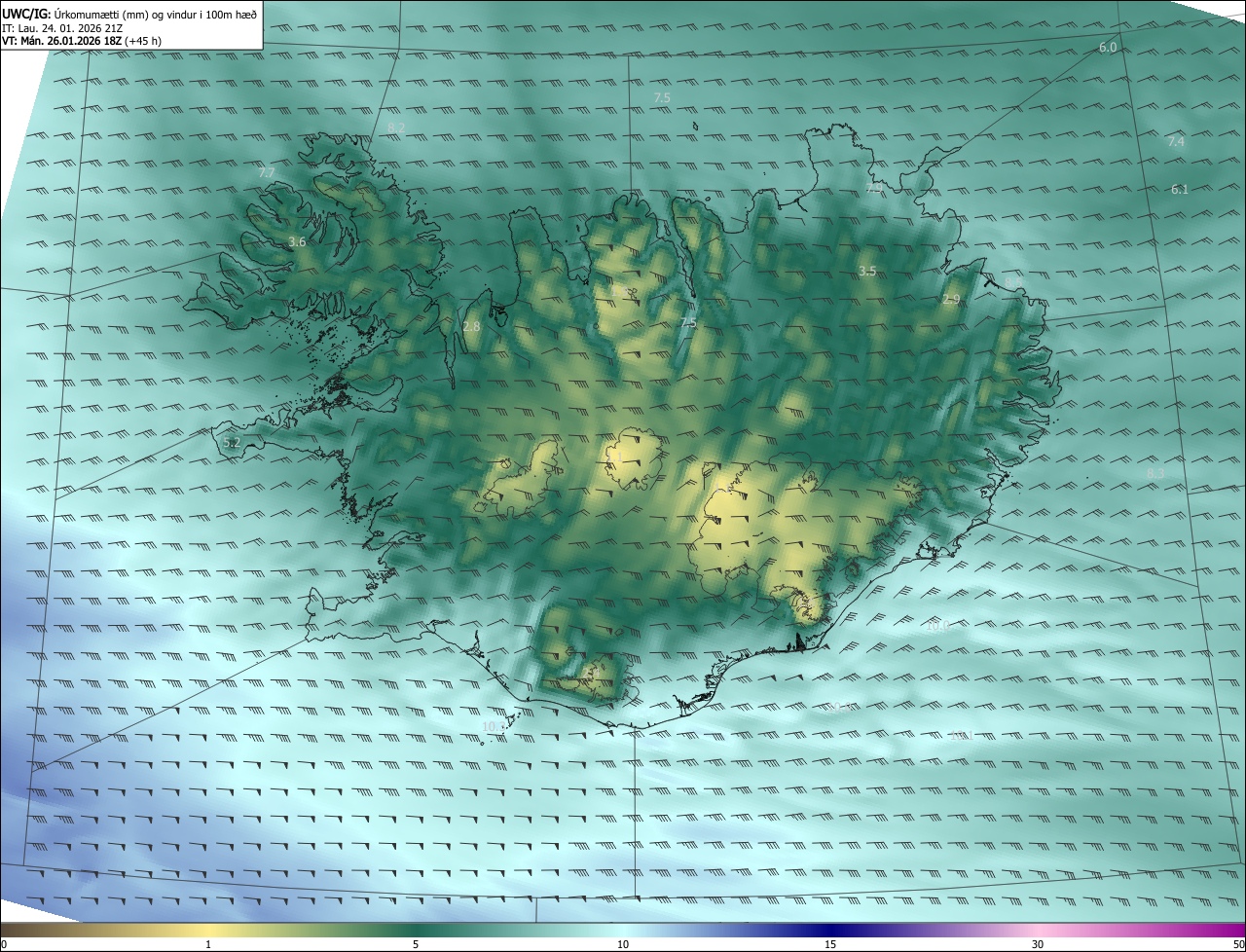Click the 3.6 value in Westfjords
The width and height of the screenshot is (1246, 952).
tap(298, 241)
